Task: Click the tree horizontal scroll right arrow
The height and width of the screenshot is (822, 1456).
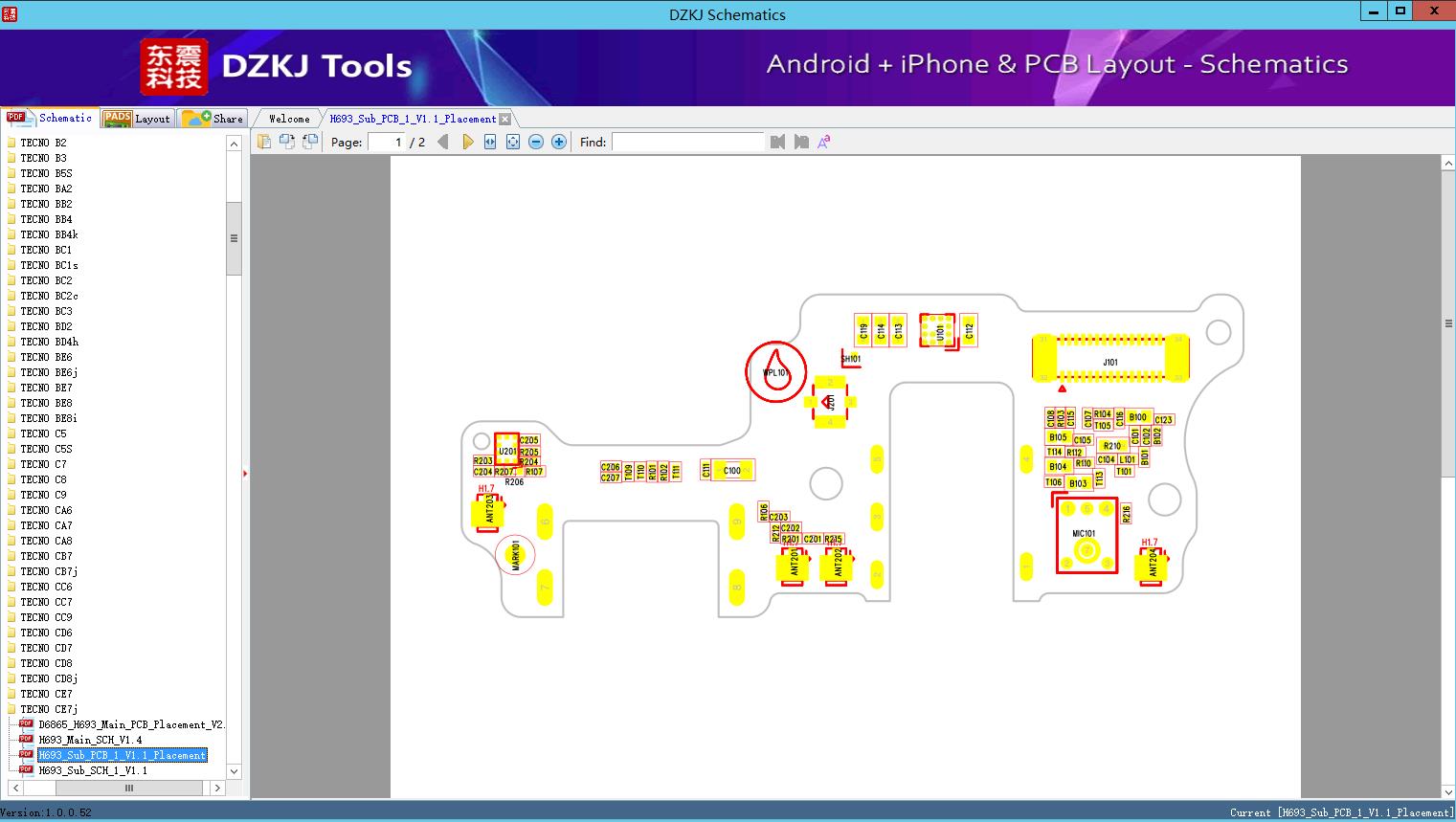Action: pos(217,788)
